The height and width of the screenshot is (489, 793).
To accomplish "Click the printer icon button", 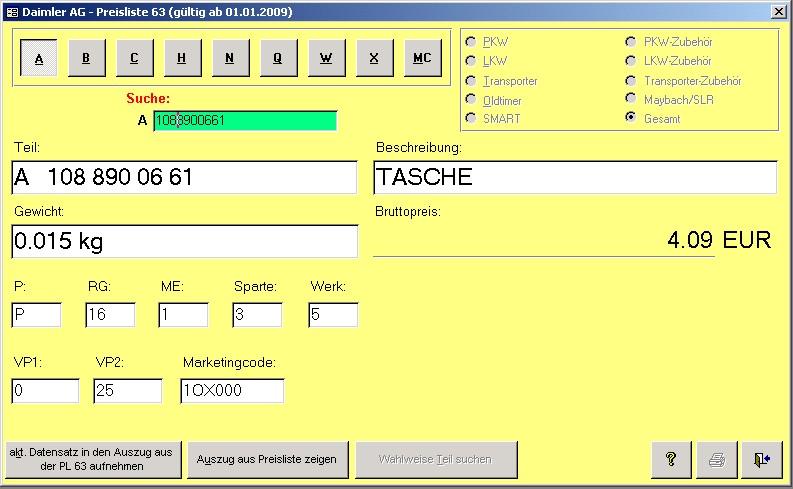I will click(x=717, y=459).
